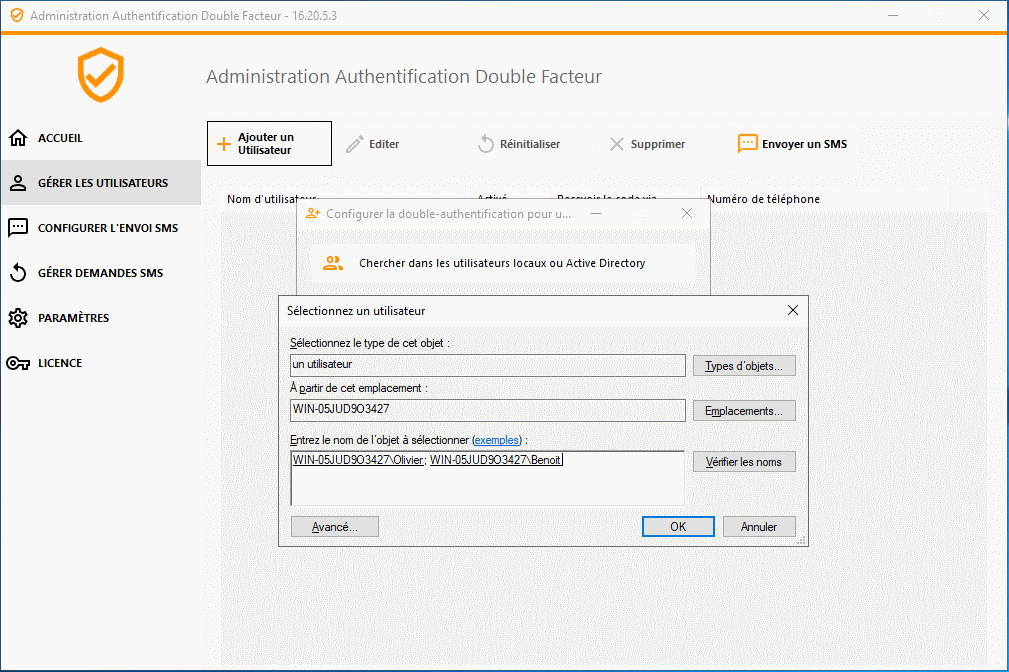The width and height of the screenshot is (1009, 672).
Task: Click Envoyer un SMS button
Action: pyautogui.click(x=792, y=144)
